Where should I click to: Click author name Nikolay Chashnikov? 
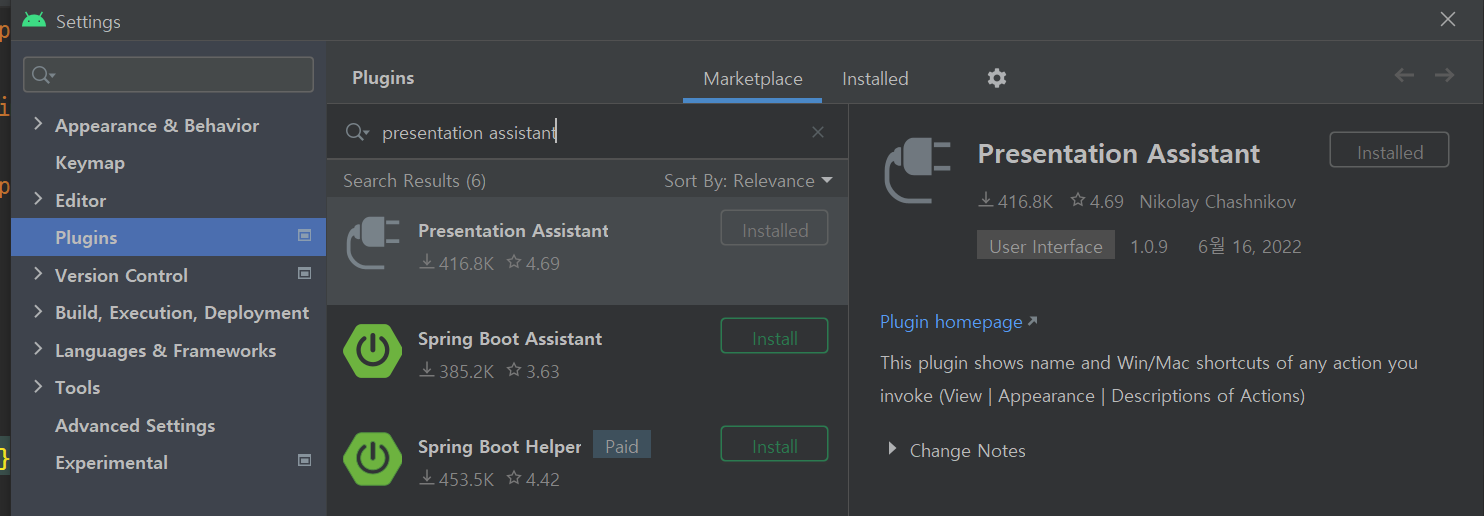1217,202
